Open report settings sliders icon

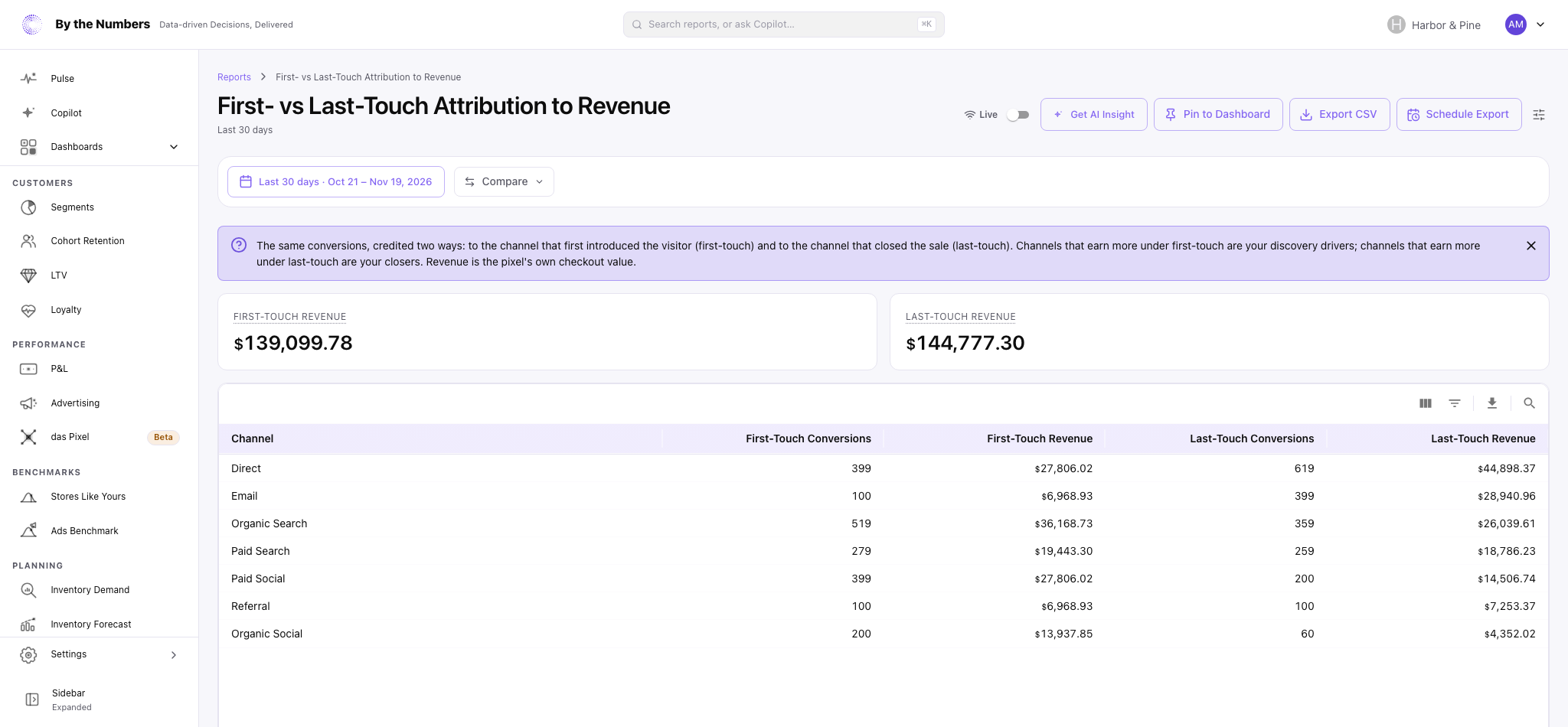[1539, 115]
